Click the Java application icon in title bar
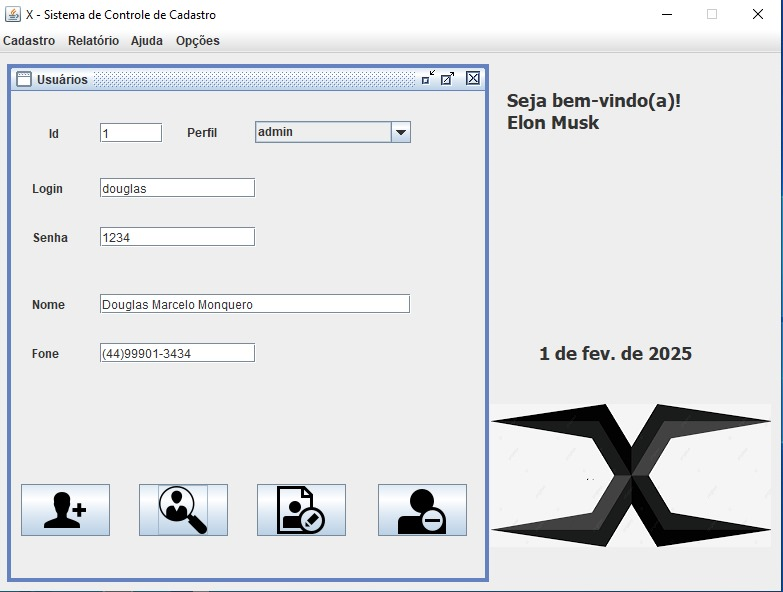 coord(13,14)
